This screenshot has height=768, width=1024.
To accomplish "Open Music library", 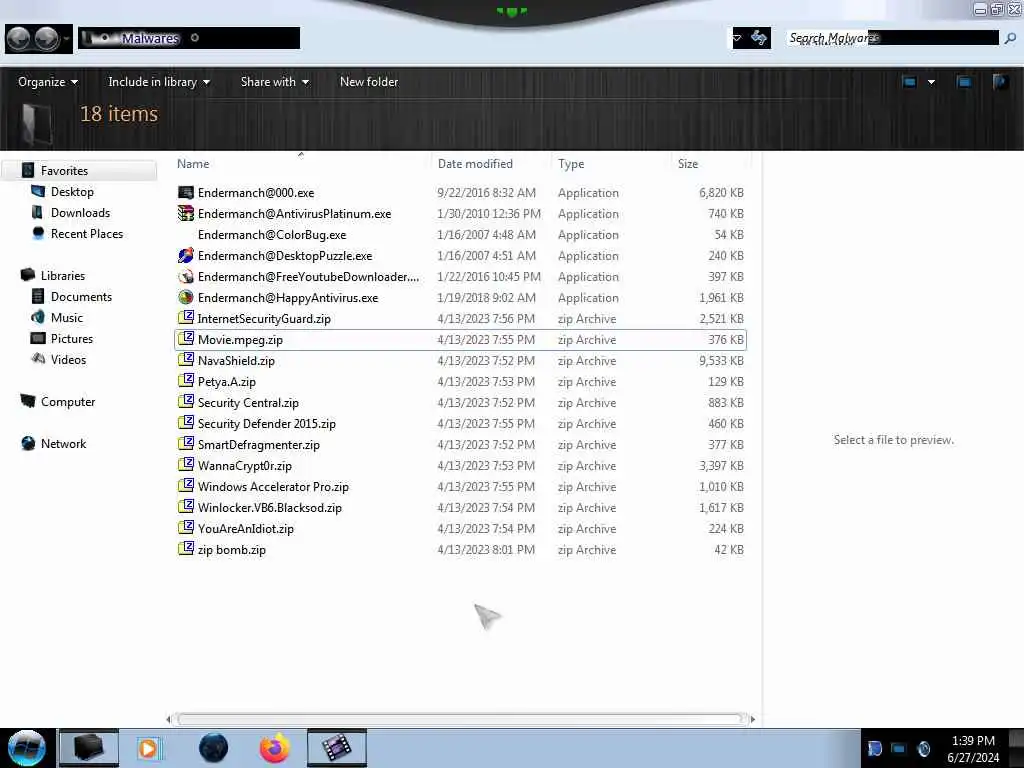I will [x=67, y=317].
